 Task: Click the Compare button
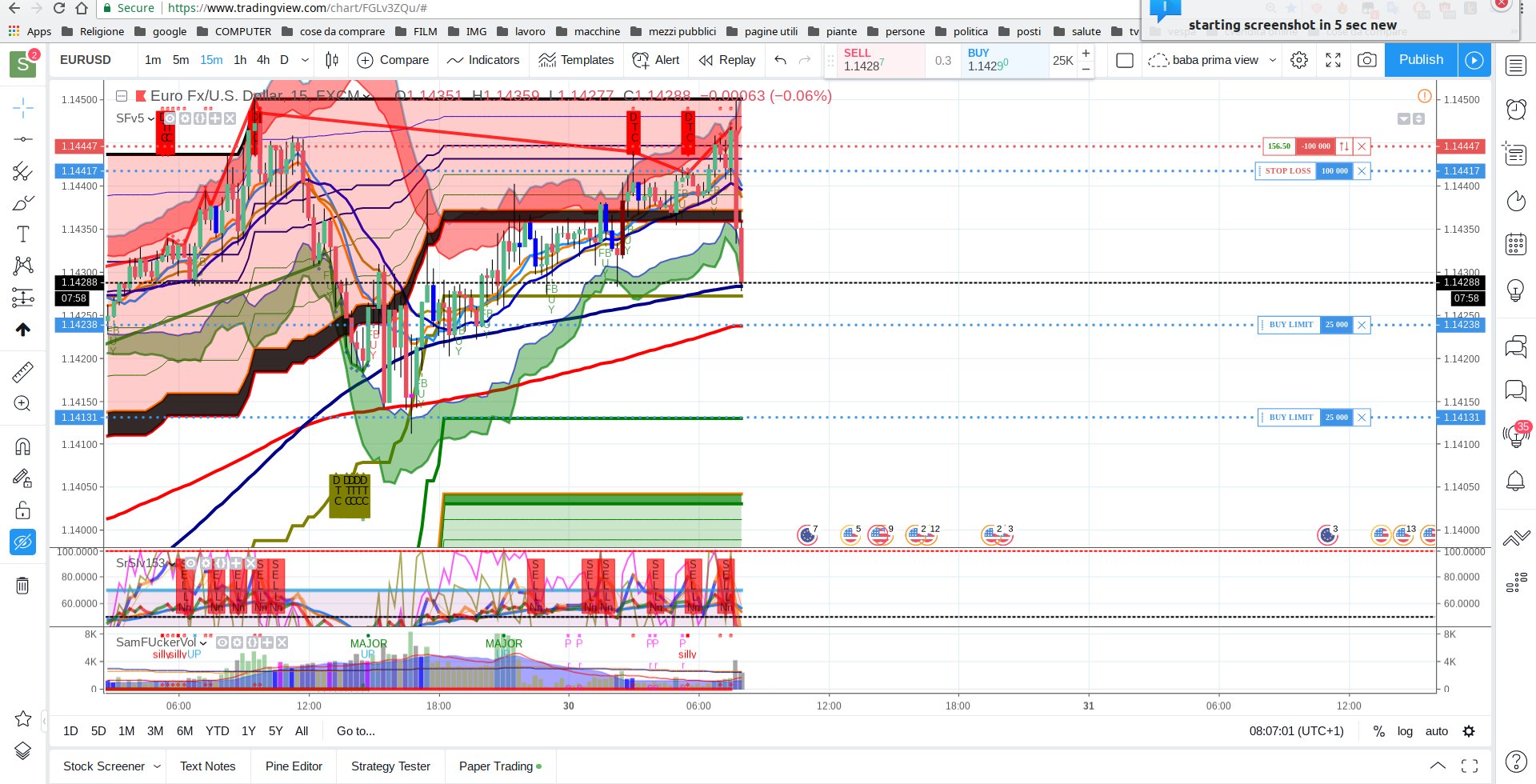point(393,60)
